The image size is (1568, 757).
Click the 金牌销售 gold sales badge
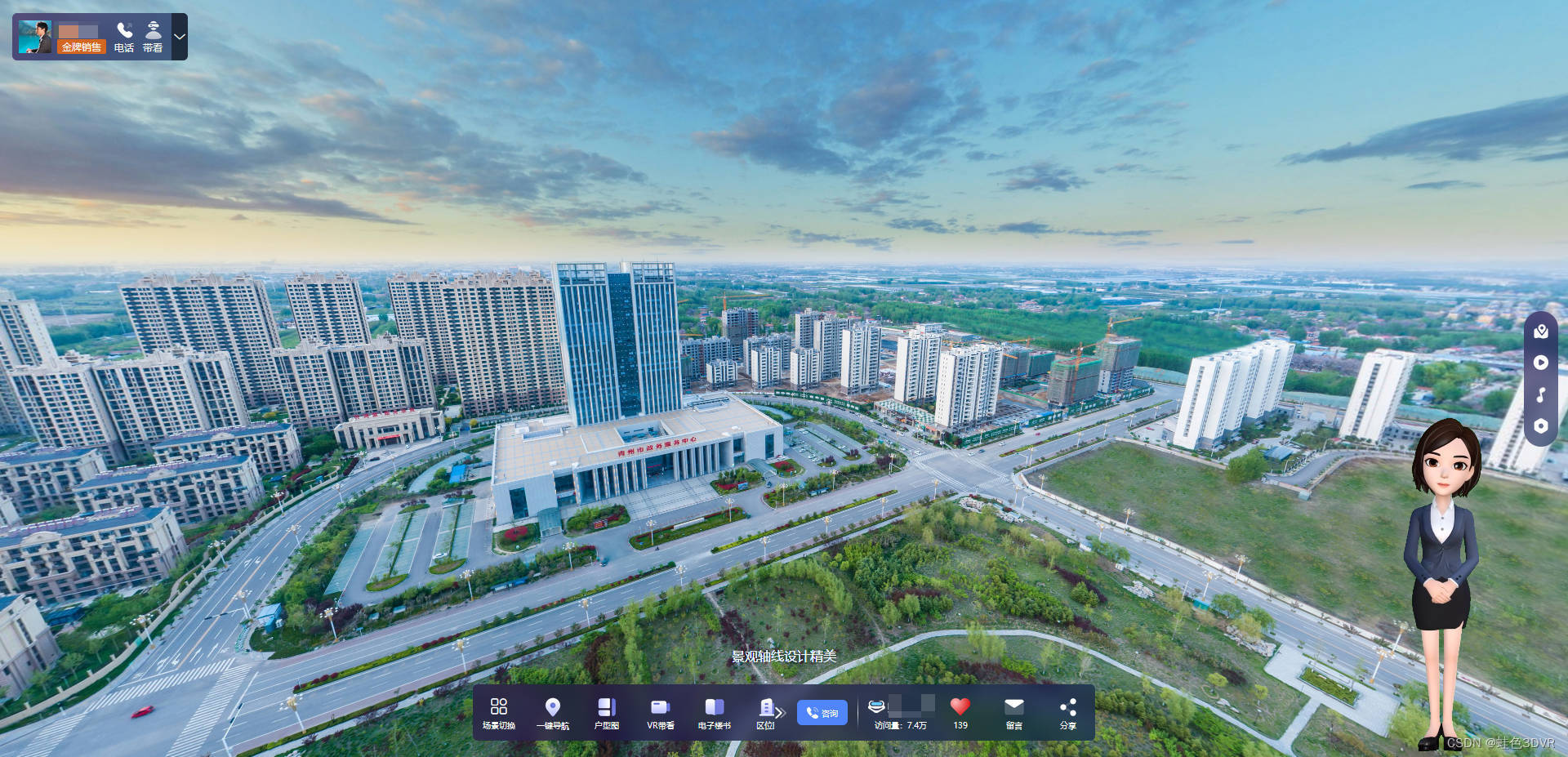pos(82,47)
